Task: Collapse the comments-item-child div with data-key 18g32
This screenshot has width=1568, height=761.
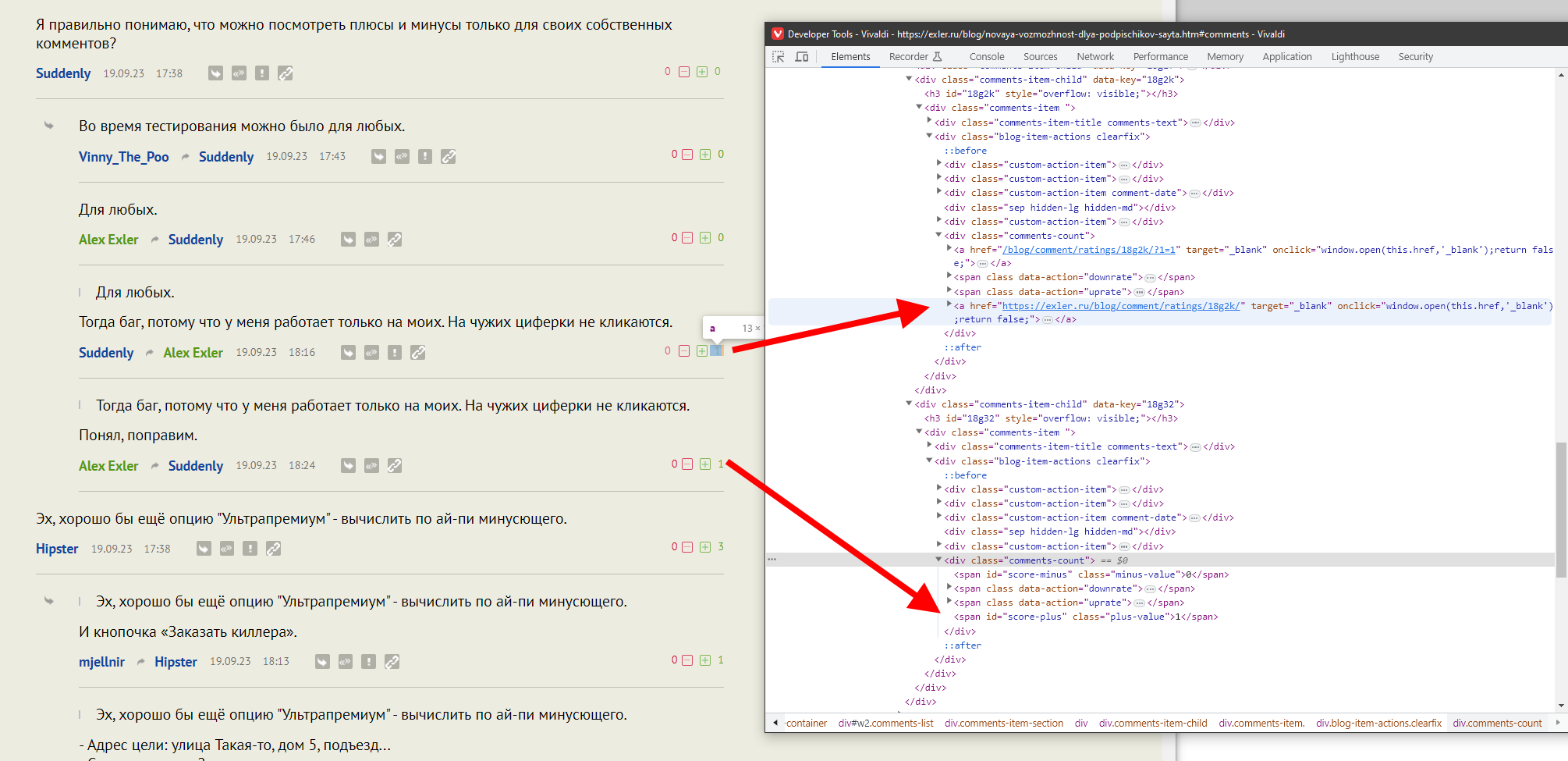Action: 909,404
